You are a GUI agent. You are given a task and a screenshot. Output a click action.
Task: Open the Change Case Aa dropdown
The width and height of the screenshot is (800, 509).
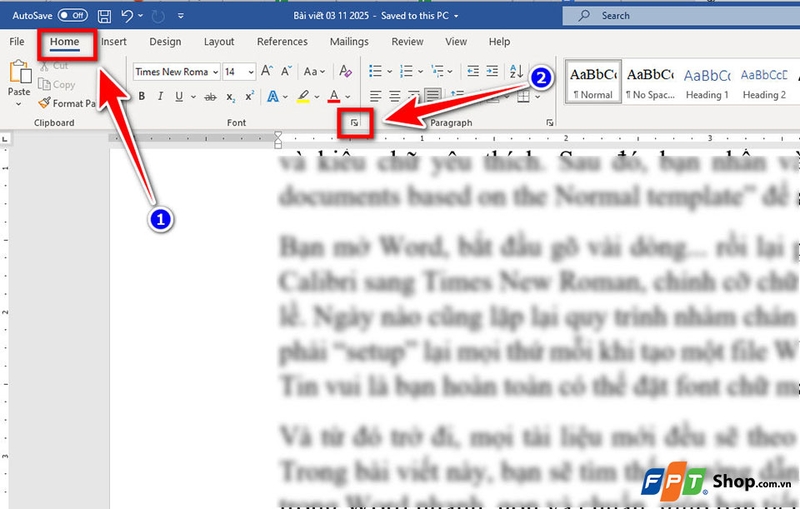pos(314,71)
